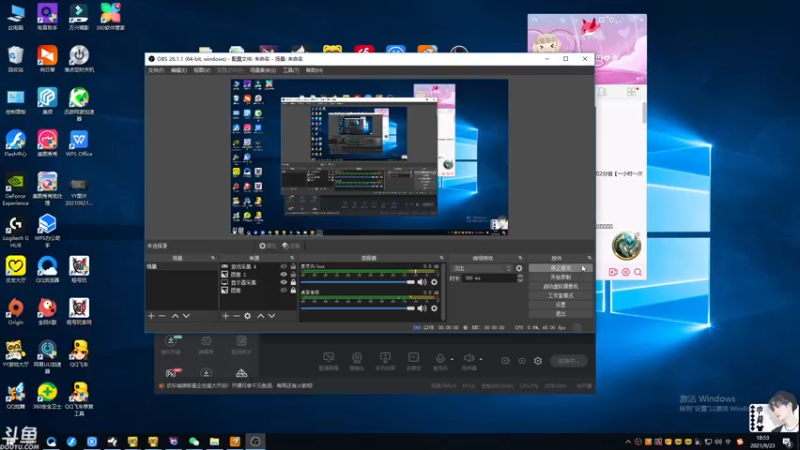The height and width of the screenshot is (450, 800).
Task: Click the audio mixer vertical scrollbar
Action: tap(443, 292)
